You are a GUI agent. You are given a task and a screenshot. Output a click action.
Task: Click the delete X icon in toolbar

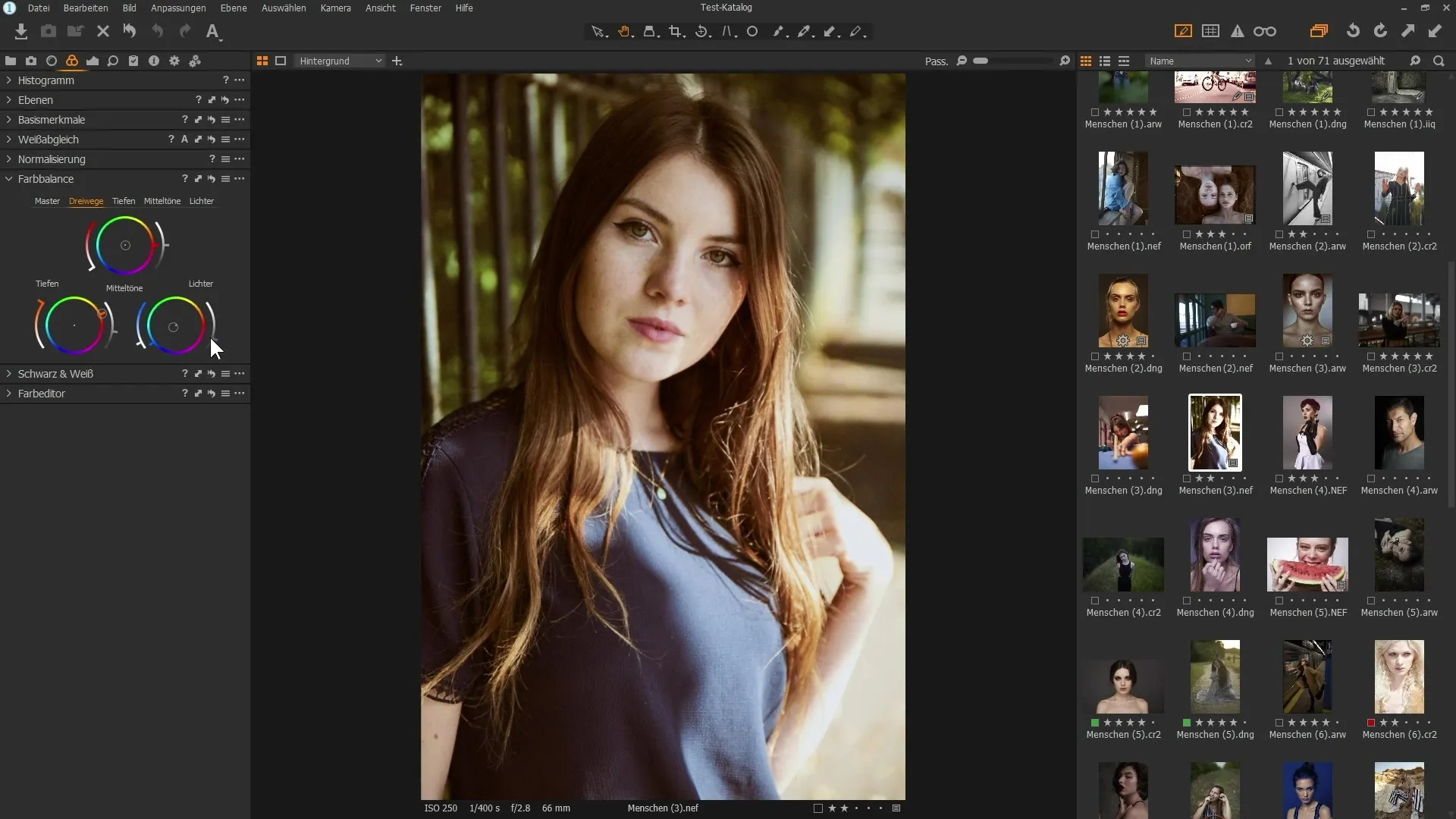(x=103, y=31)
